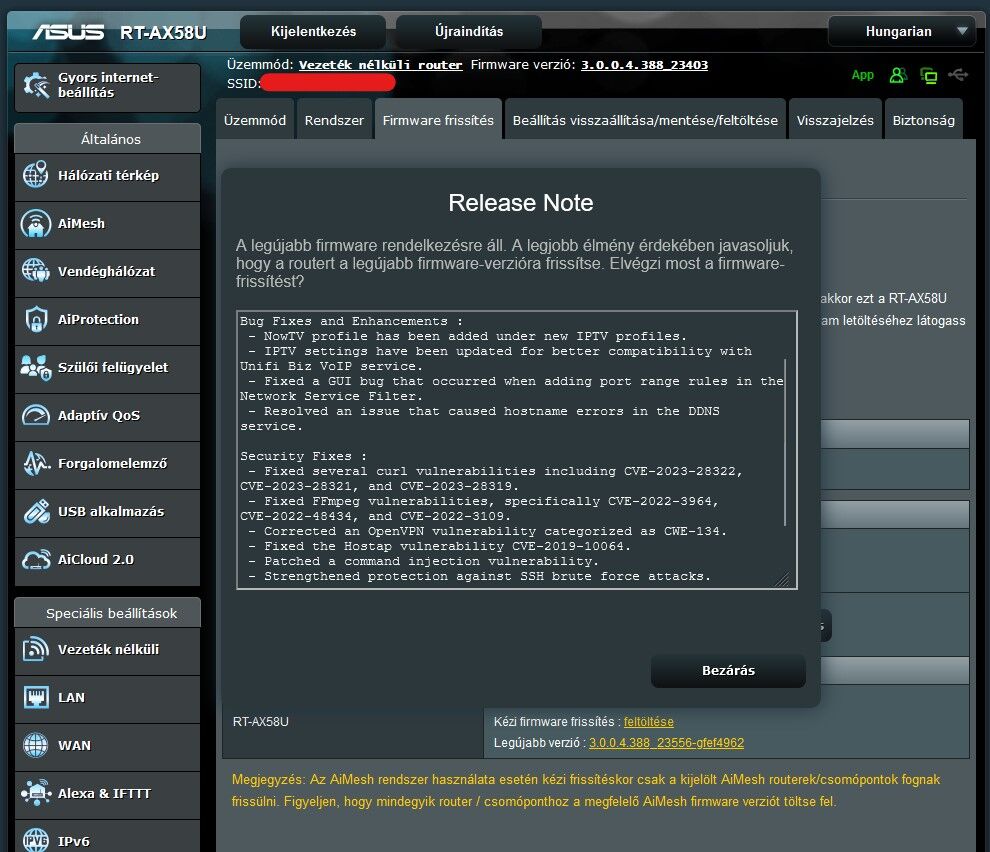Click the AiCloud 2.0 cloud icon
This screenshot has height=852, width=990.
tap(35, 559)
